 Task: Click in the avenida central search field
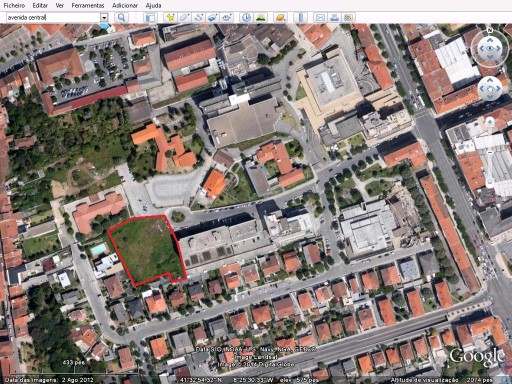(53, 17)
